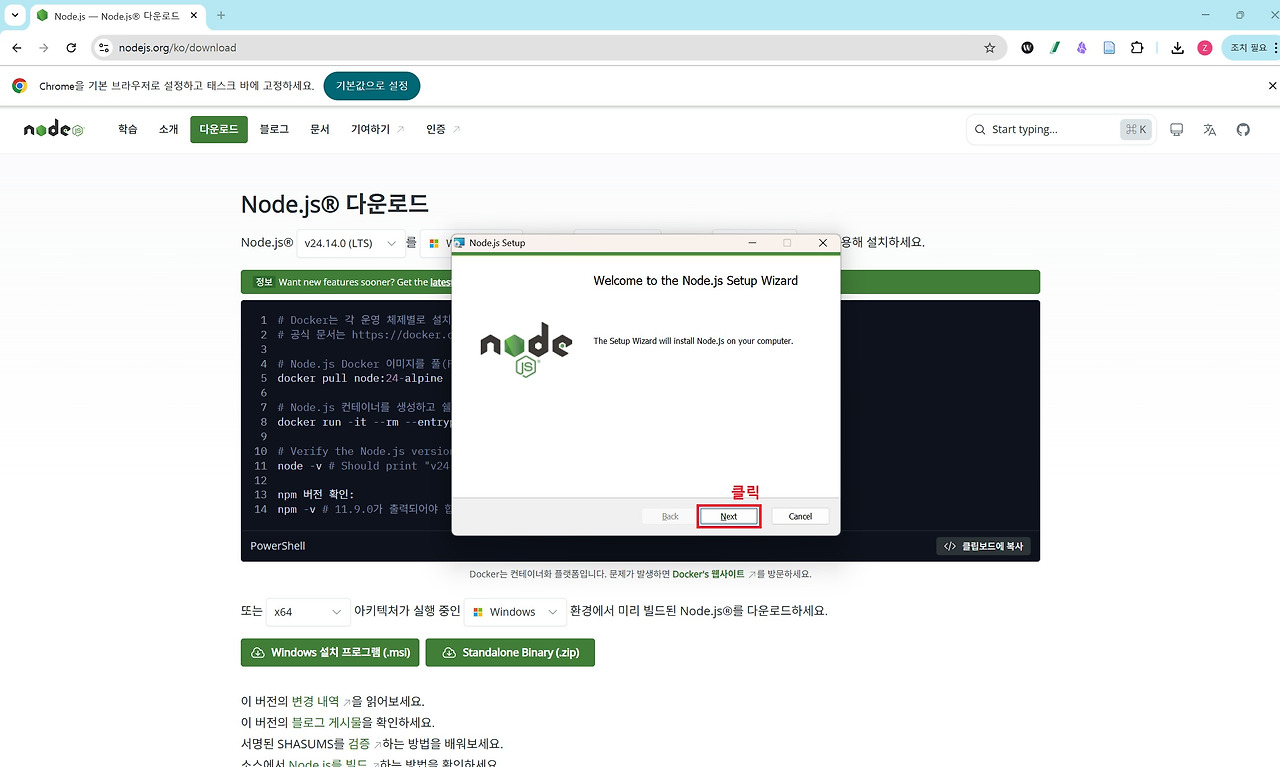The image size is (1280, 767).
Task: Expand the x64 architecture dropdown
Action: pos(309,612)
